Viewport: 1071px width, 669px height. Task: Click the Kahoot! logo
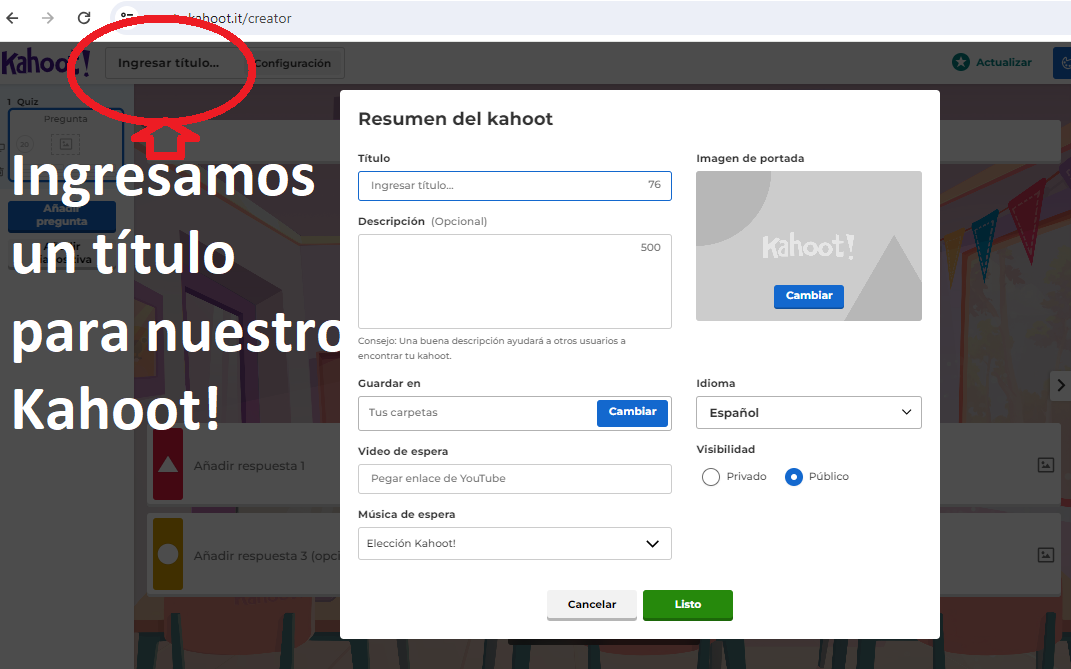pos(45,63)
